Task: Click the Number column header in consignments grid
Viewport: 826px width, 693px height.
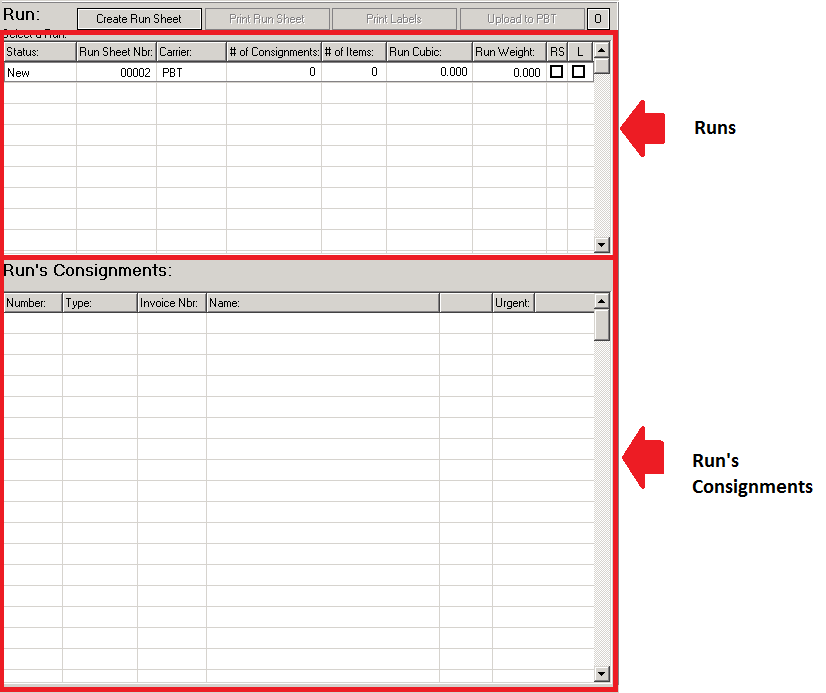Action: tap(33, 303)
